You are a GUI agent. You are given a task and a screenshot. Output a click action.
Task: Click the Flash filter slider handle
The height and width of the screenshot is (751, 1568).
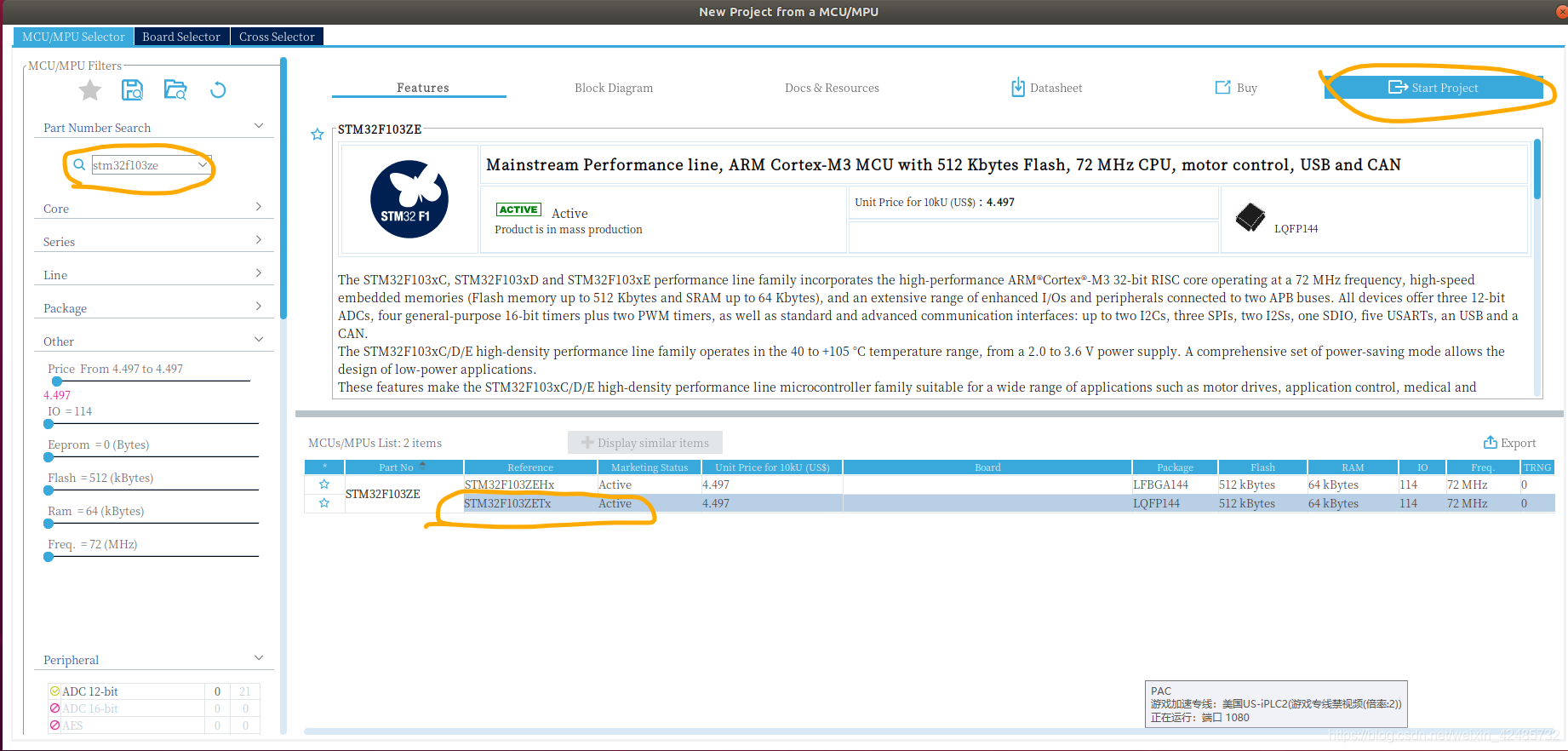click(49, 490)
